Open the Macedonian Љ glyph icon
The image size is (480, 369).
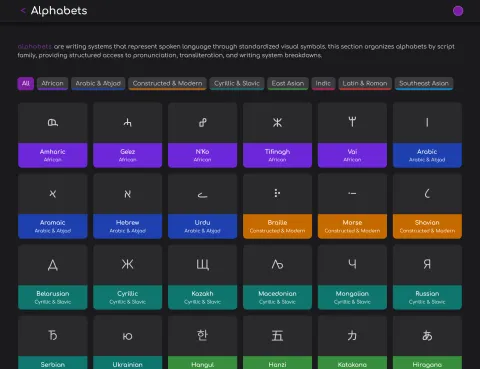pyautogui.click(x=277, y=264)
